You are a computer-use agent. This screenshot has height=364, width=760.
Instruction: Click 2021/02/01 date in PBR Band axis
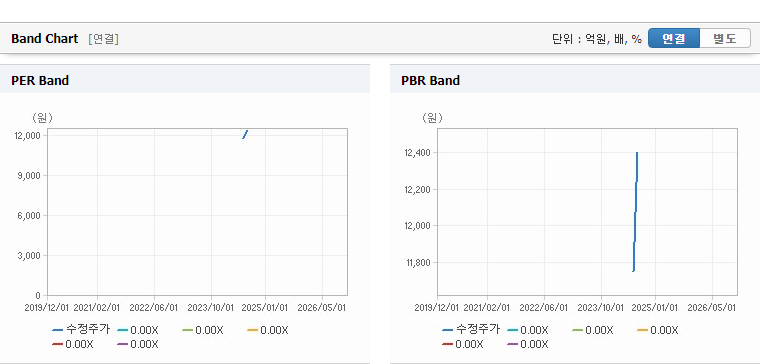tap(486, 308)
